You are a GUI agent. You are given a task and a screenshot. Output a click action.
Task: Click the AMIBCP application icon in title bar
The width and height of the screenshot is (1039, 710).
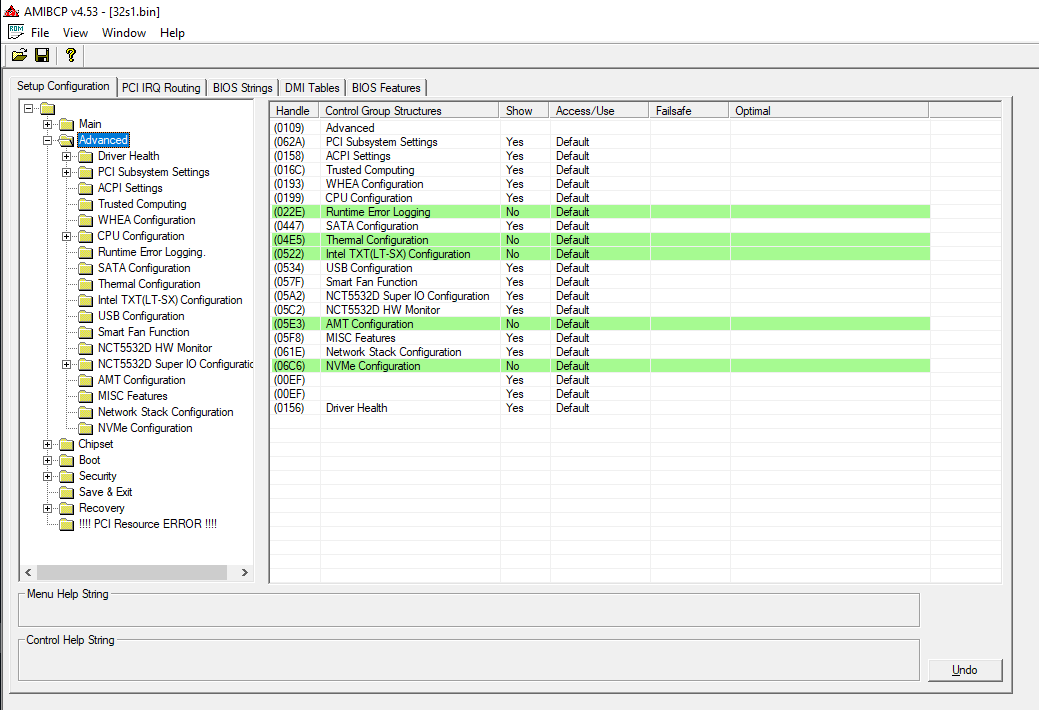point(11,11)
